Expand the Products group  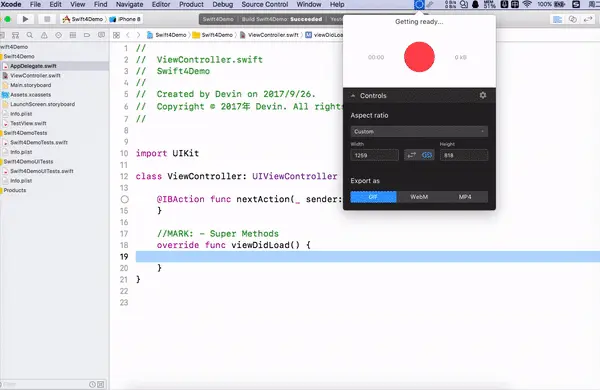tap(15, 190)
